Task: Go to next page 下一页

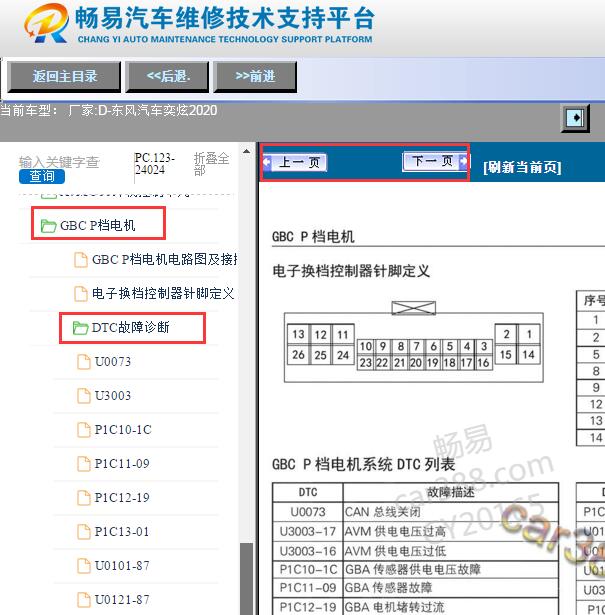Action: point(435,161)
